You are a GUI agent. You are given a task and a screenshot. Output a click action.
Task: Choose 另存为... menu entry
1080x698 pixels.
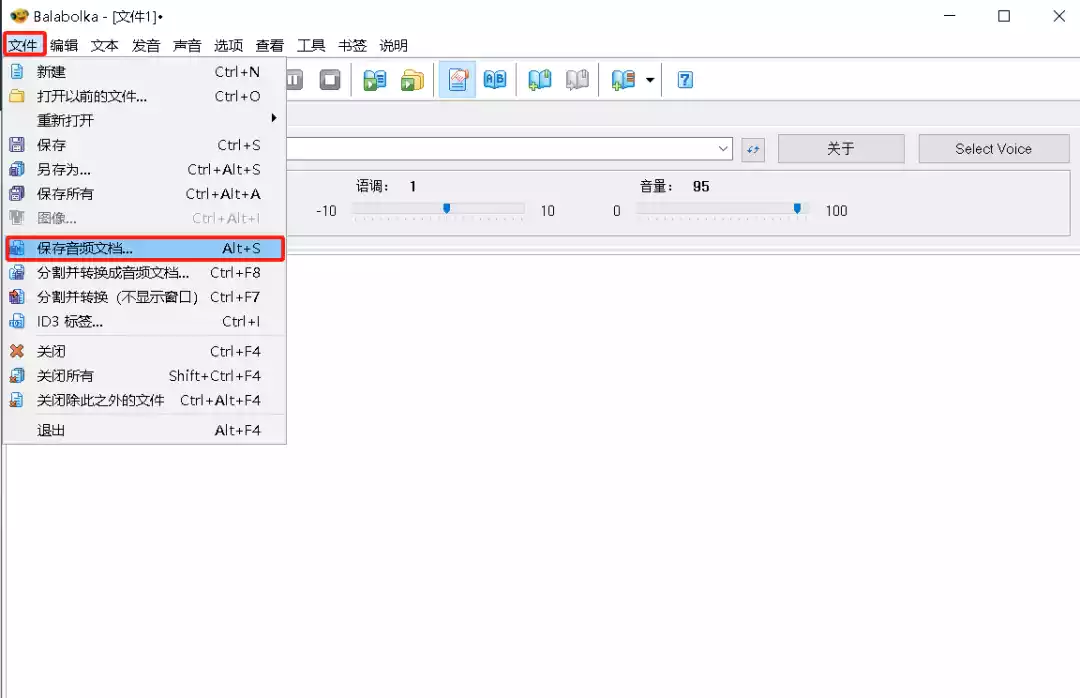click(144, 170)
